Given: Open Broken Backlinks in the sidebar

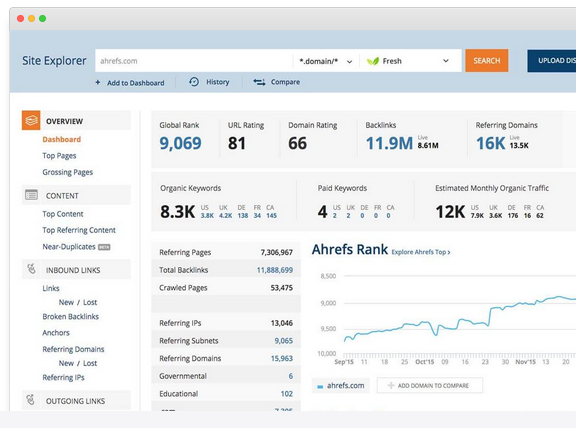Looking at the screenshot, I should click(71, 316).
